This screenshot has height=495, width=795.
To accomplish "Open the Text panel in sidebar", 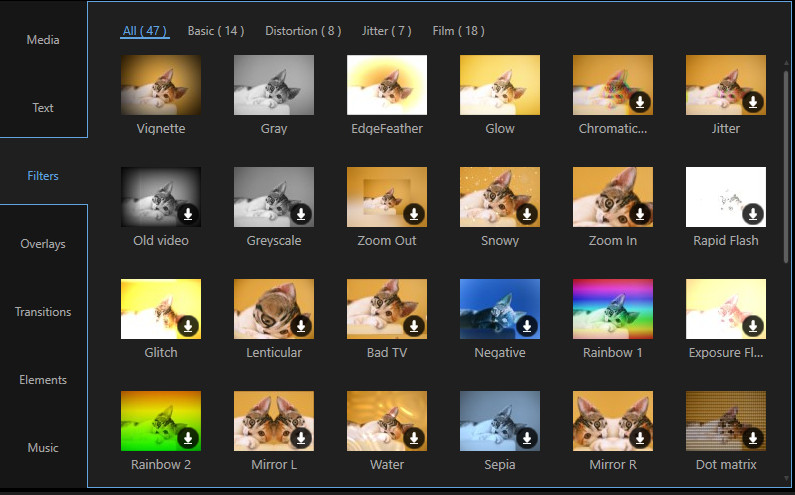I will click(x=43, y=108).
